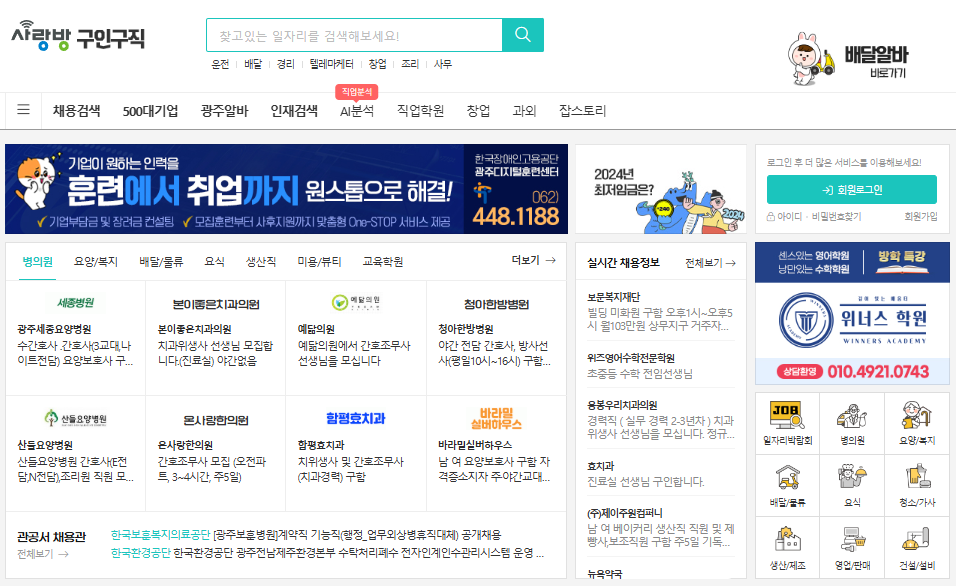Screen dimensions: 956x586
Task: Focus the job search input field
Action: (x=354, y=35)
